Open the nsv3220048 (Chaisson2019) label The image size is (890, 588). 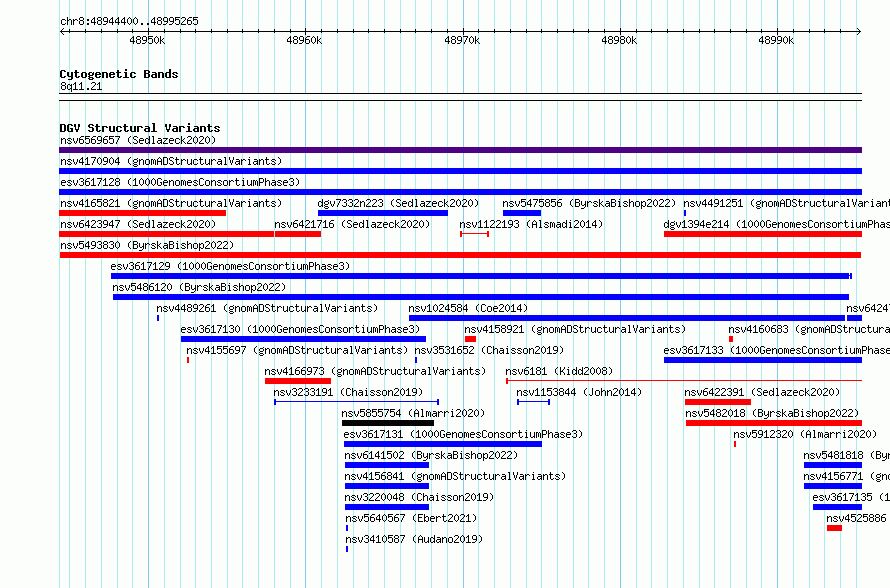click(x=419, y=497)
